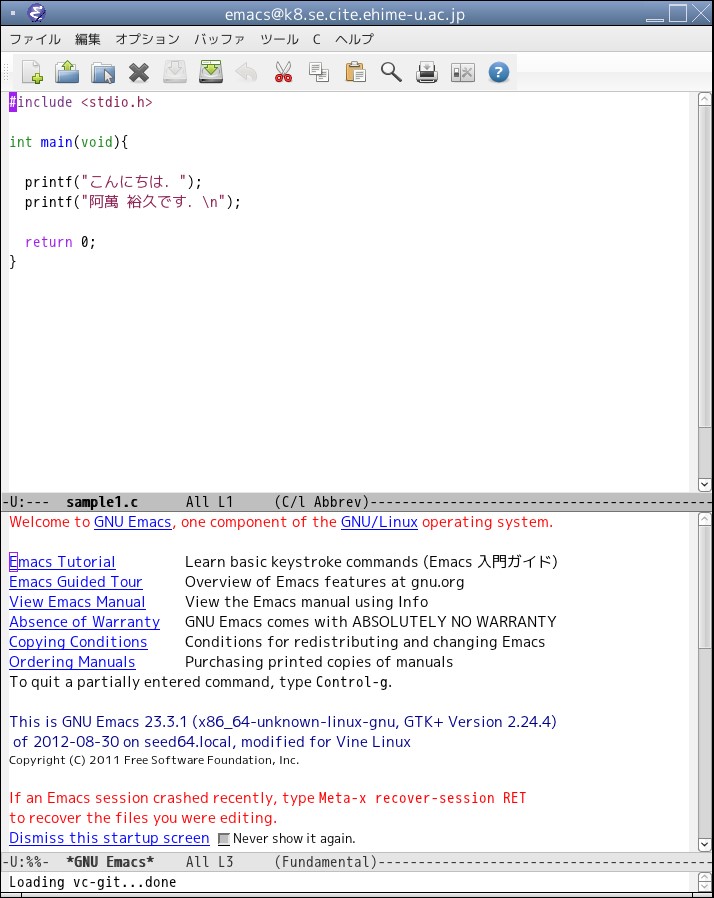The image size is (714, 898).
Task: Click the startup screen scrollbar up arrow
Action: [705, 519]
